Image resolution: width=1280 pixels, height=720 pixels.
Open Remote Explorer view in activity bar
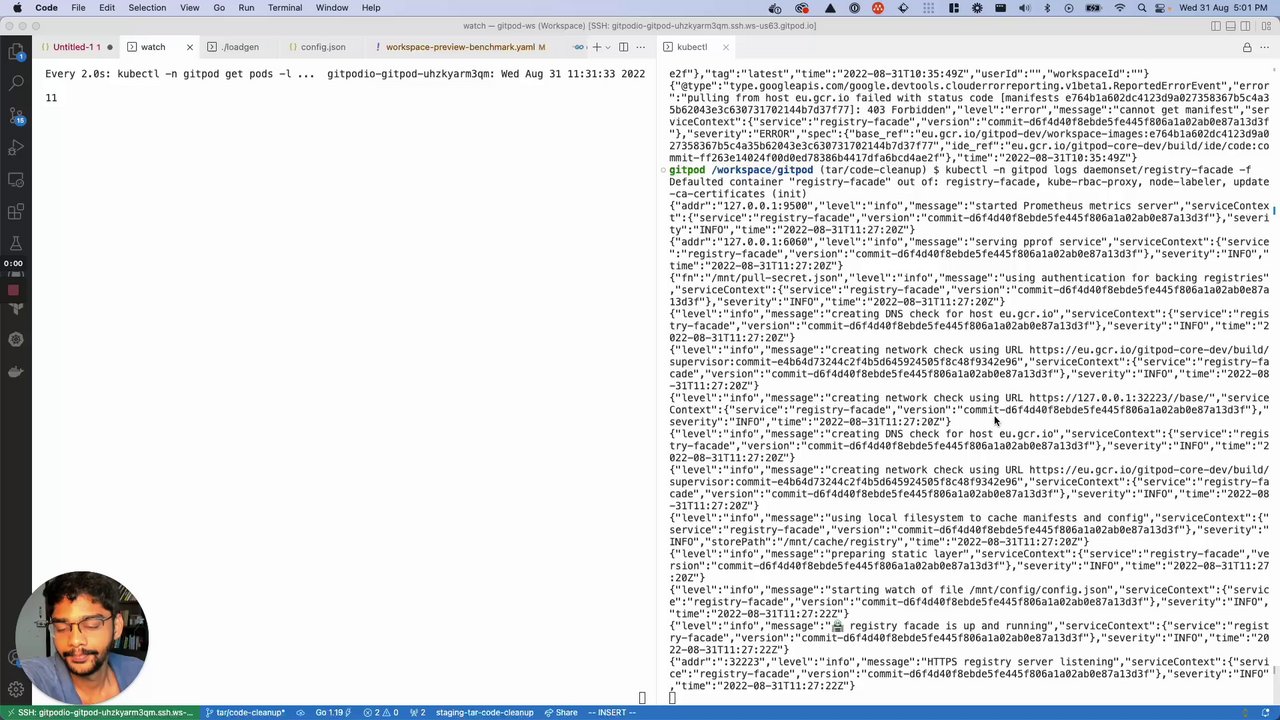15,180
